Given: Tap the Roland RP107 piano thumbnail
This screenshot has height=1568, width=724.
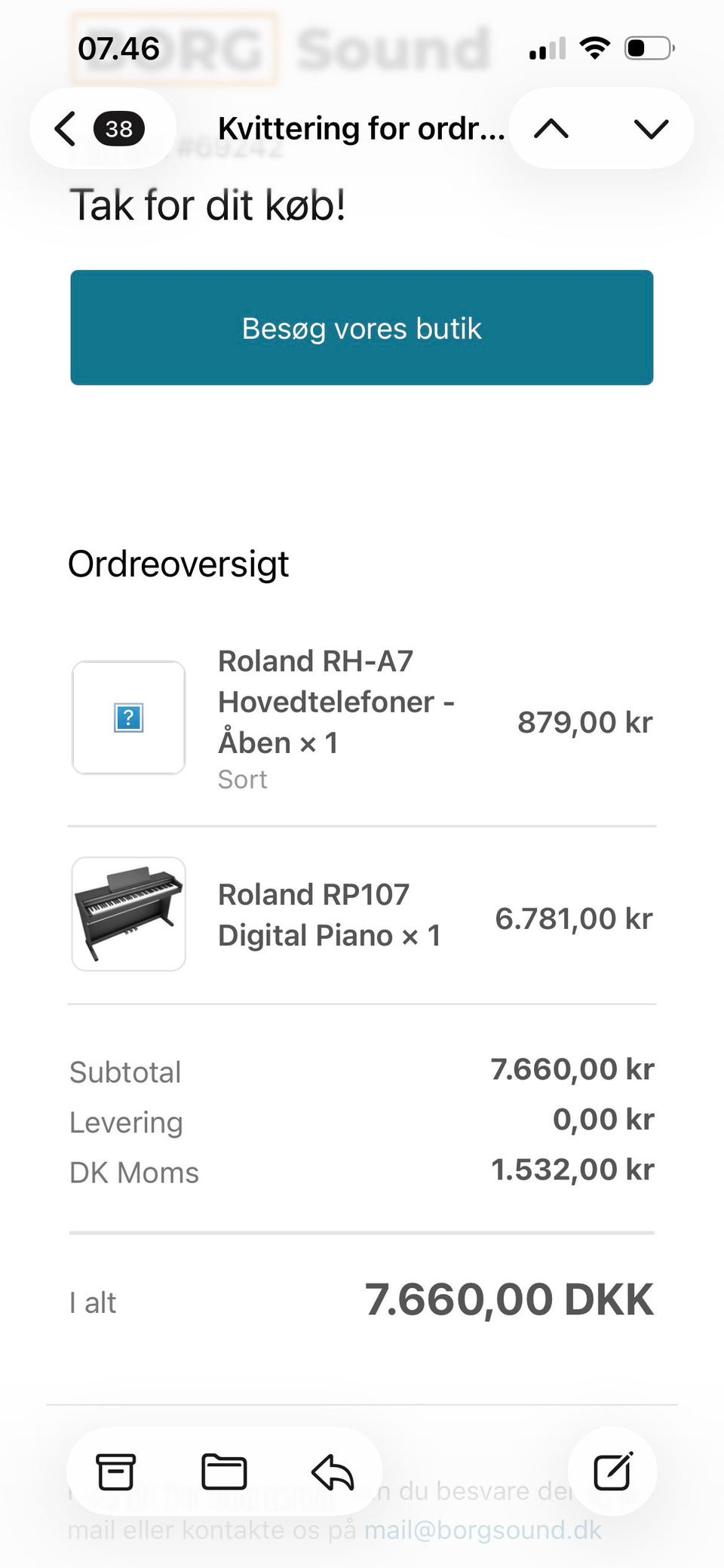Looking at the screenshot, I should pyautogui.click(x=128, y=914).
